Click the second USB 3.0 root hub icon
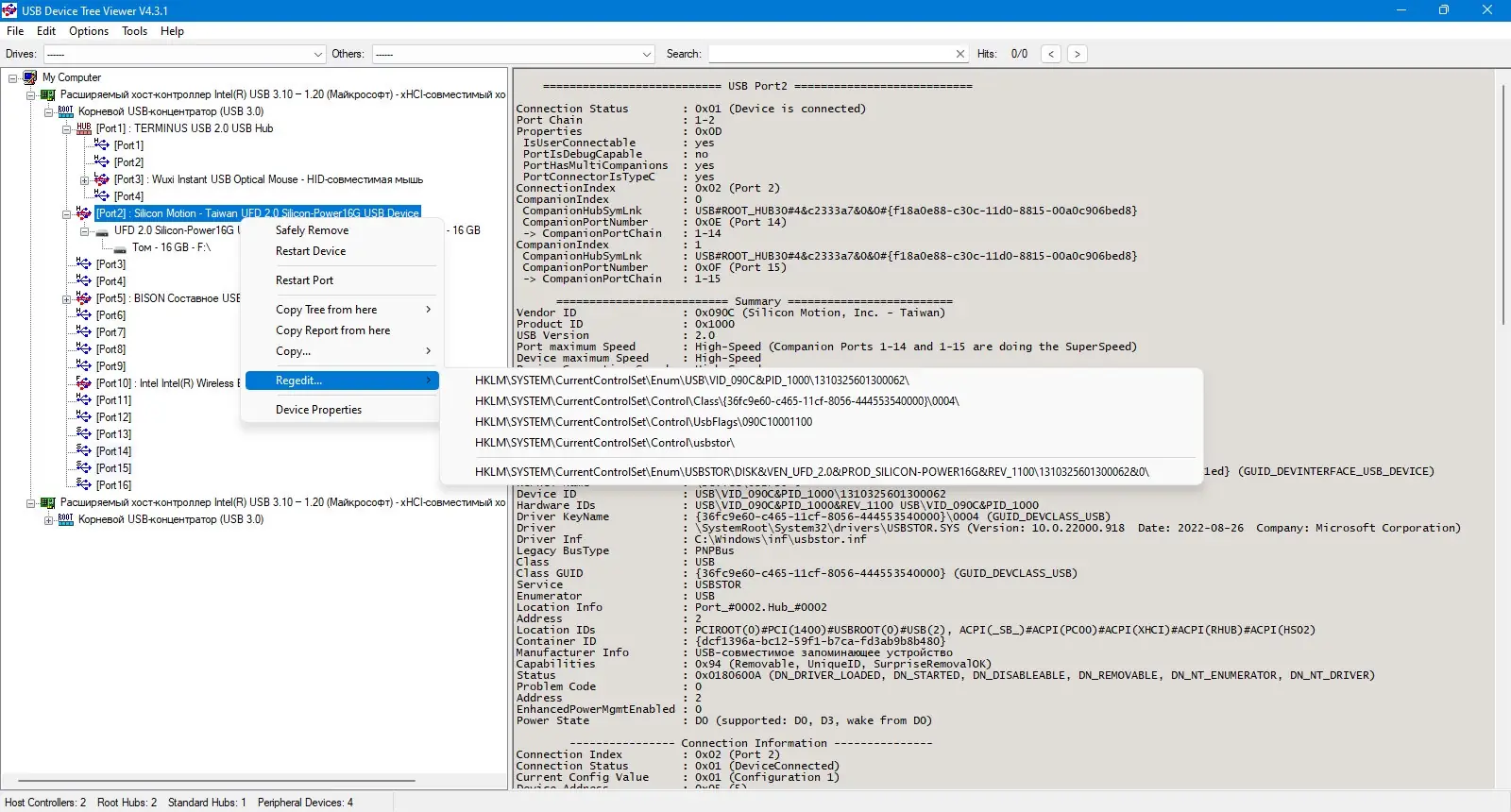Image resolution: width=1511 pixels, height=812 pixels. tap(65, 519)
